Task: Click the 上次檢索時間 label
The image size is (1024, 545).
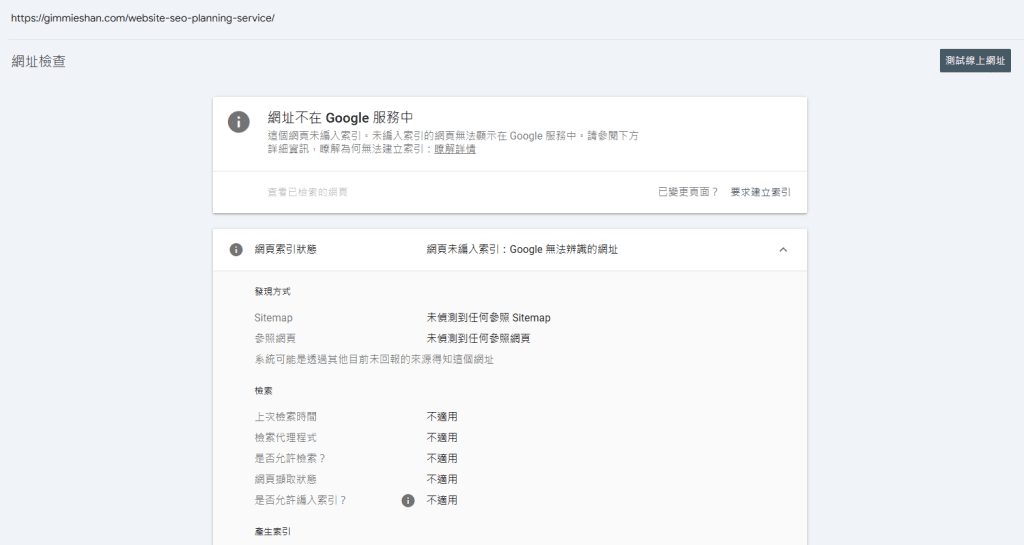Action: click(285, 416)
